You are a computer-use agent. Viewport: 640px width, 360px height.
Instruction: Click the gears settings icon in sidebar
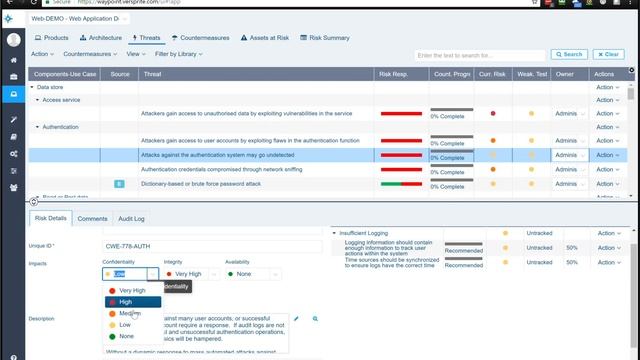[x=13, y=154]
